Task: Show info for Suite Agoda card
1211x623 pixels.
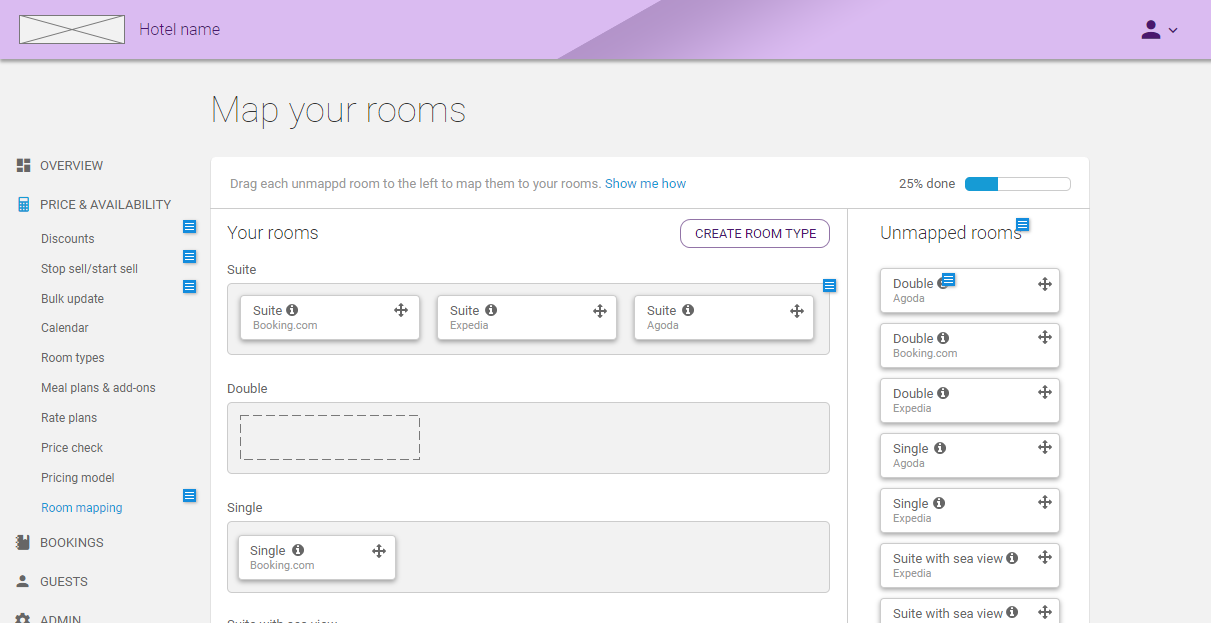Action: click(688, 310)
